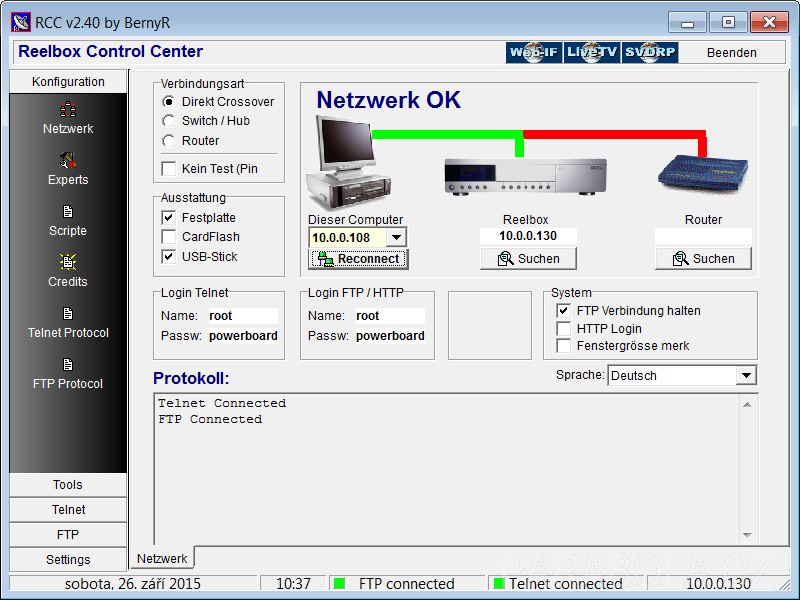Select Switch / Hub connection type
This screenshot has width=800, height=600.
[x=168, y=121]
